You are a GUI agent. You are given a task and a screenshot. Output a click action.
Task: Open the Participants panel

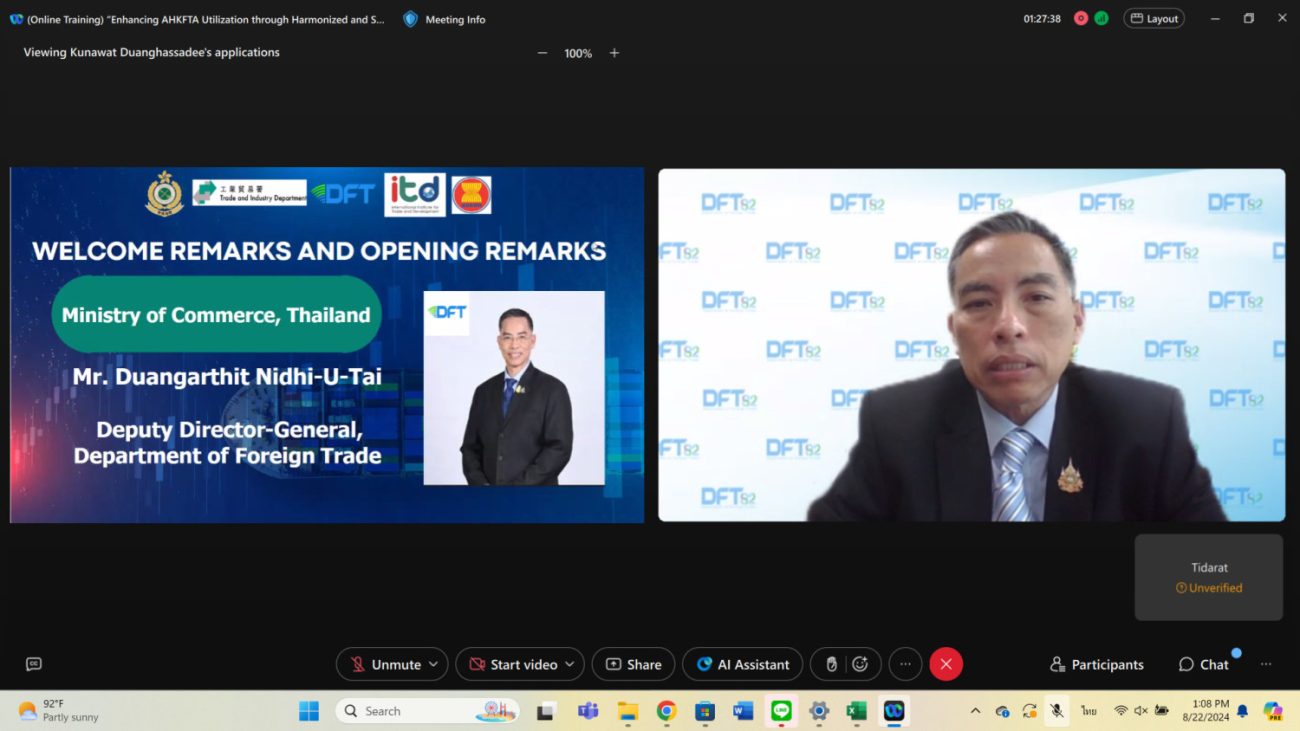pyautogui.click(x=1096, y=664)
